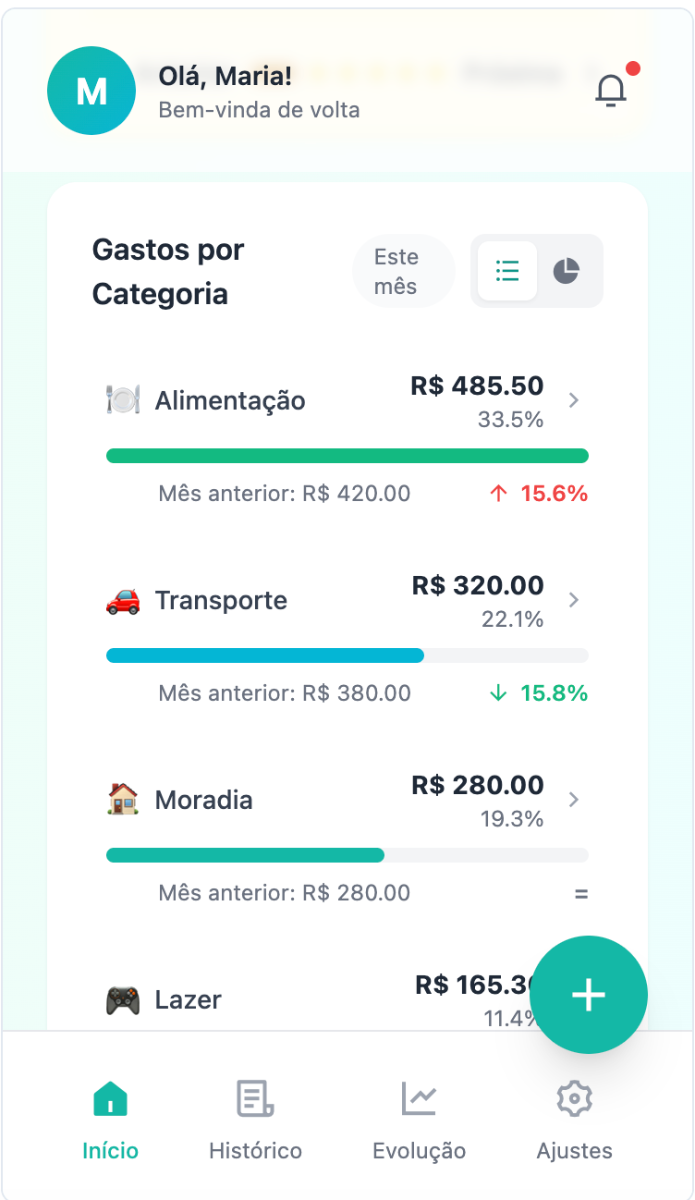Open the Este mês period selector
Screen dimensions: 695x1200
402,270
